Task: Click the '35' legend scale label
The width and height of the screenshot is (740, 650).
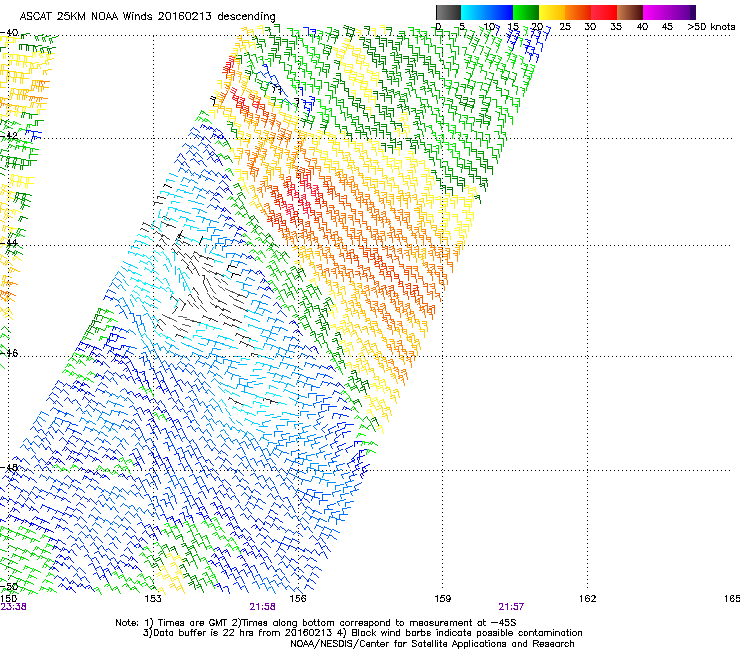Action: pyautogui.click(x=616, y=26)
